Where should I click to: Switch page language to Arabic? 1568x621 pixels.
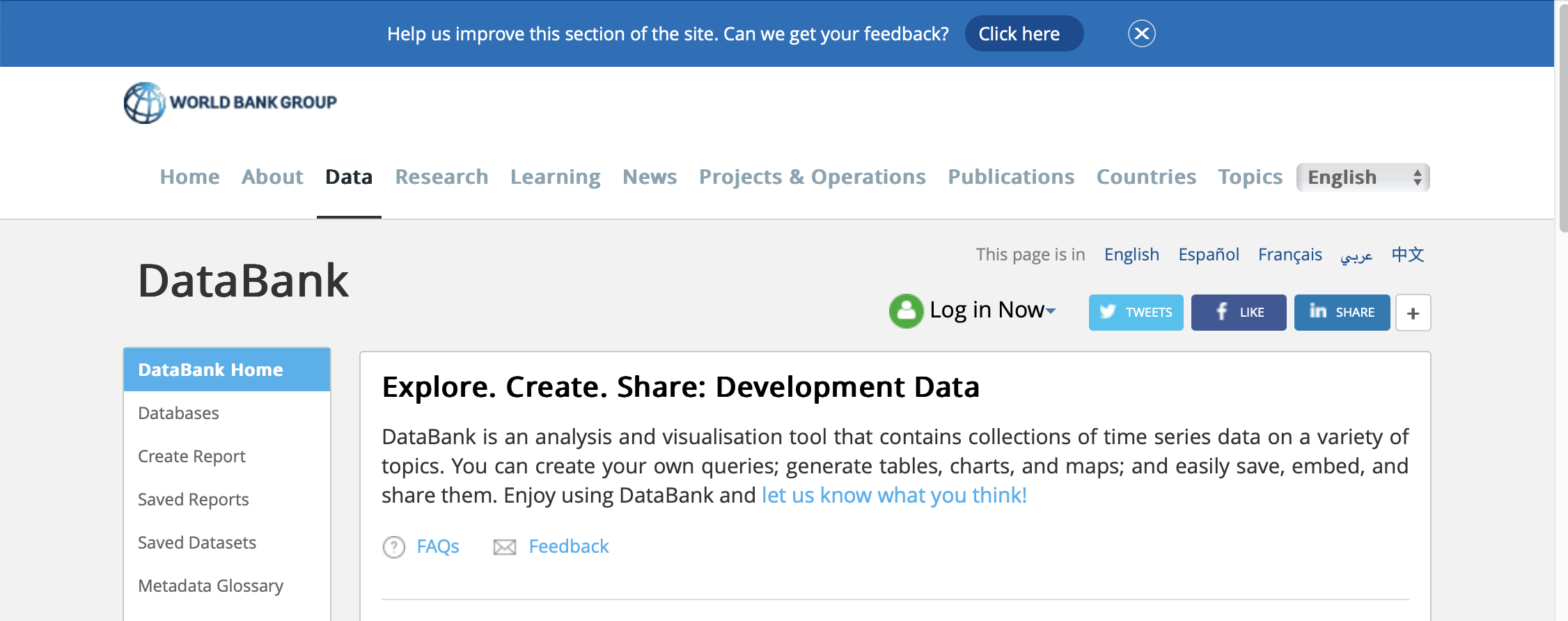[1356, 256]
